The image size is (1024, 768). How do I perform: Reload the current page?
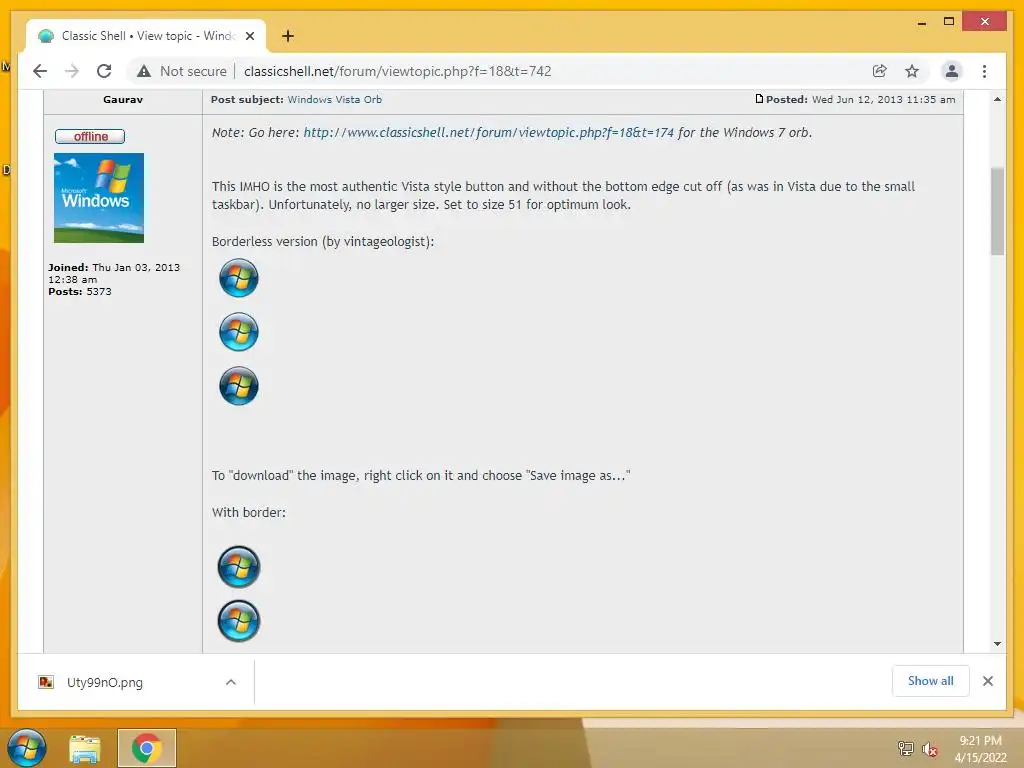[x=104, y=71]
